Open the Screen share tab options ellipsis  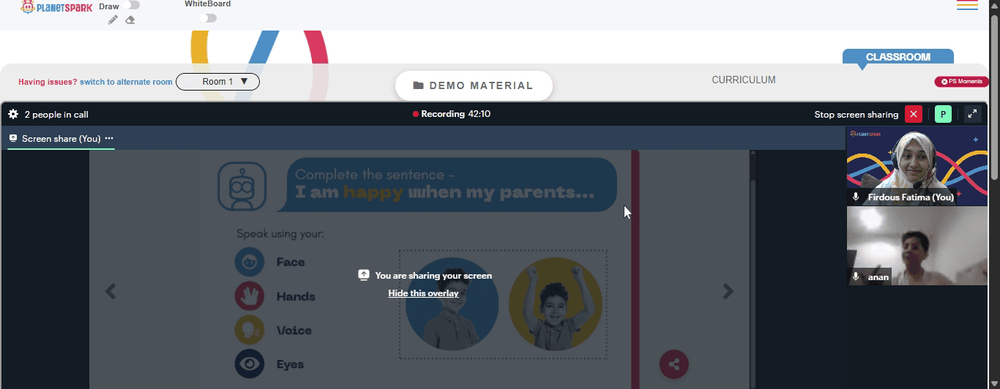pos(109,138)
